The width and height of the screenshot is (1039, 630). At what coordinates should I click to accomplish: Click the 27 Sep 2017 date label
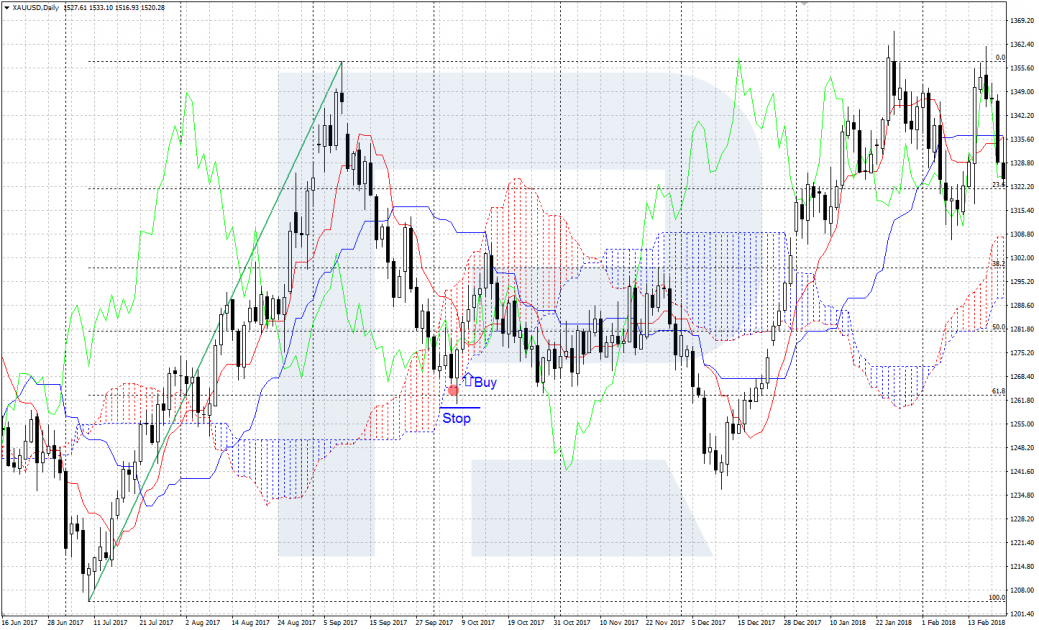(x=435, y=623)
